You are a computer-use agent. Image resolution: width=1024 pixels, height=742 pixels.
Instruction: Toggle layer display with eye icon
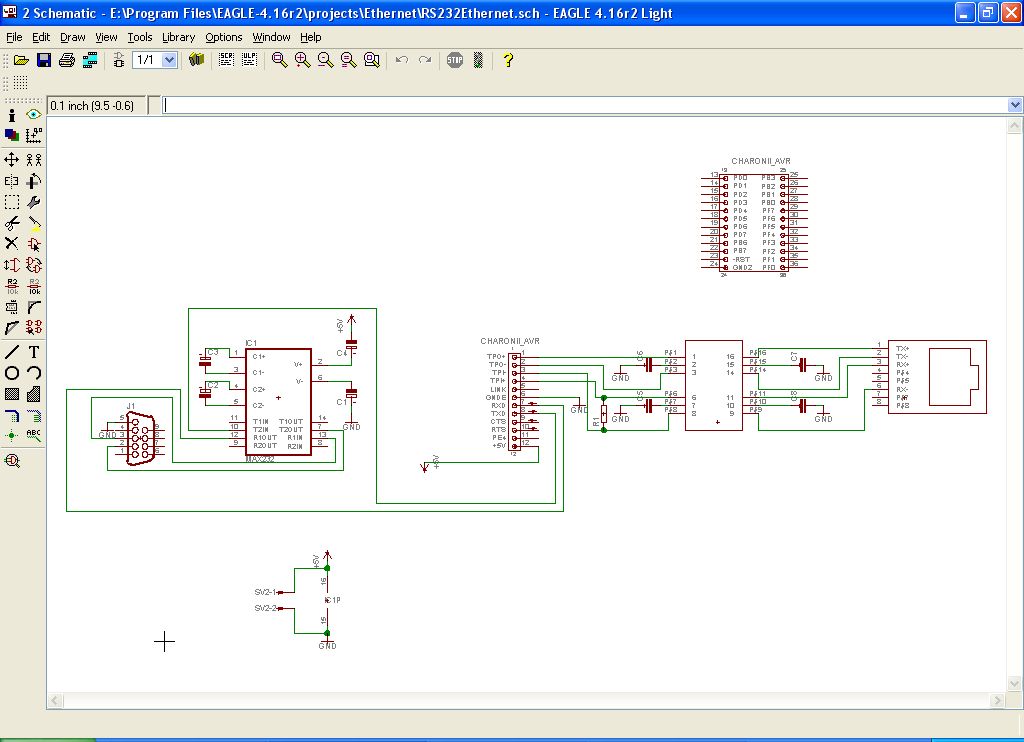click(34, 114)
